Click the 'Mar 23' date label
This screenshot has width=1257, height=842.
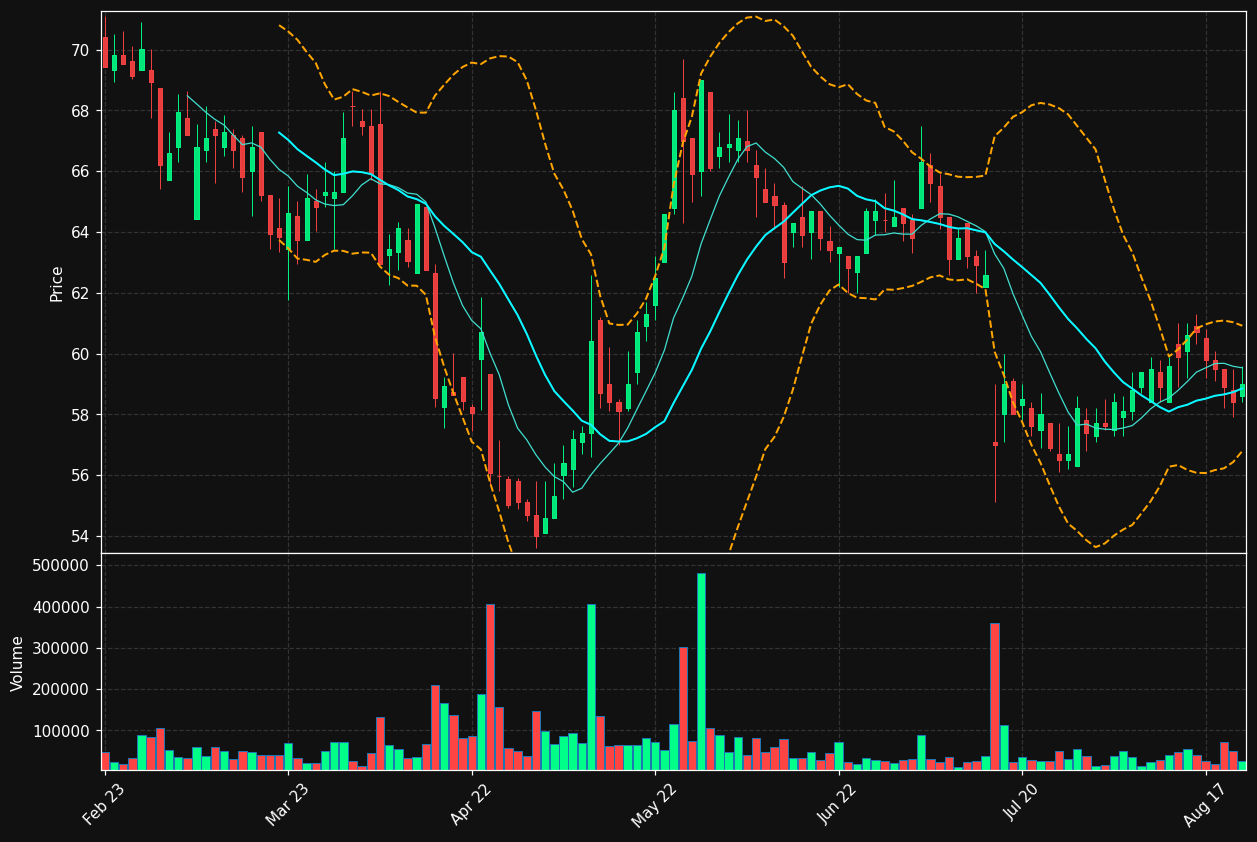click(288, 804)
